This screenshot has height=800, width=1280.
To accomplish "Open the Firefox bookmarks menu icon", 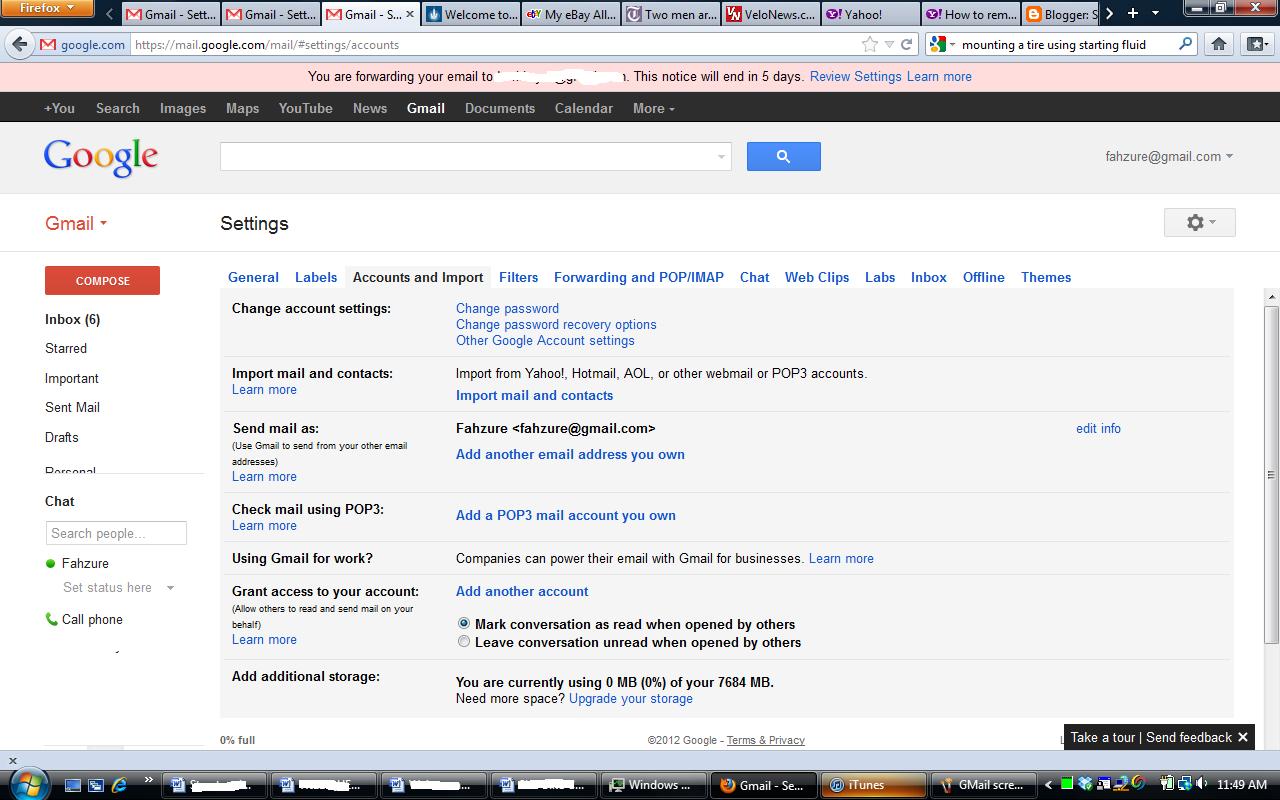I will click(1256, 44).
